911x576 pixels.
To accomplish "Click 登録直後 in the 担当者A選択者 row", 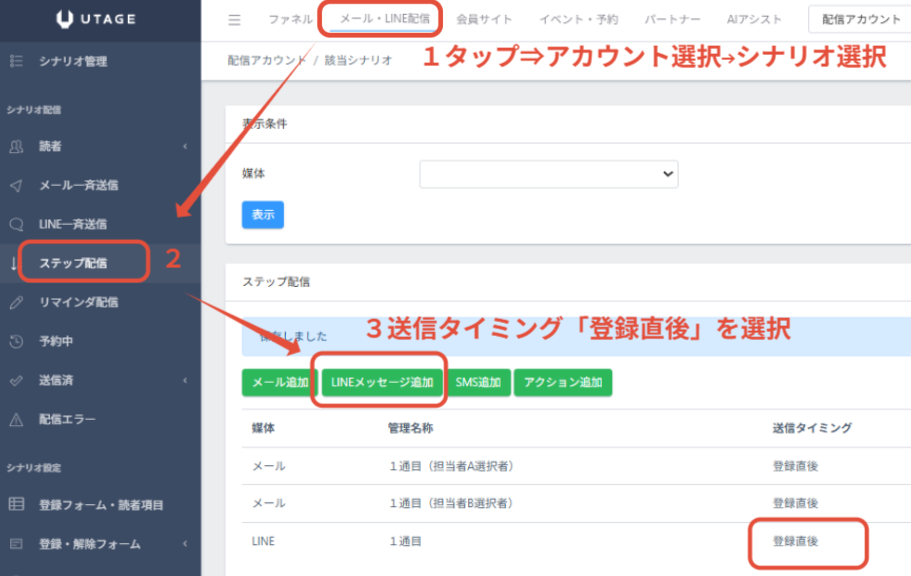I will point(795,466).
